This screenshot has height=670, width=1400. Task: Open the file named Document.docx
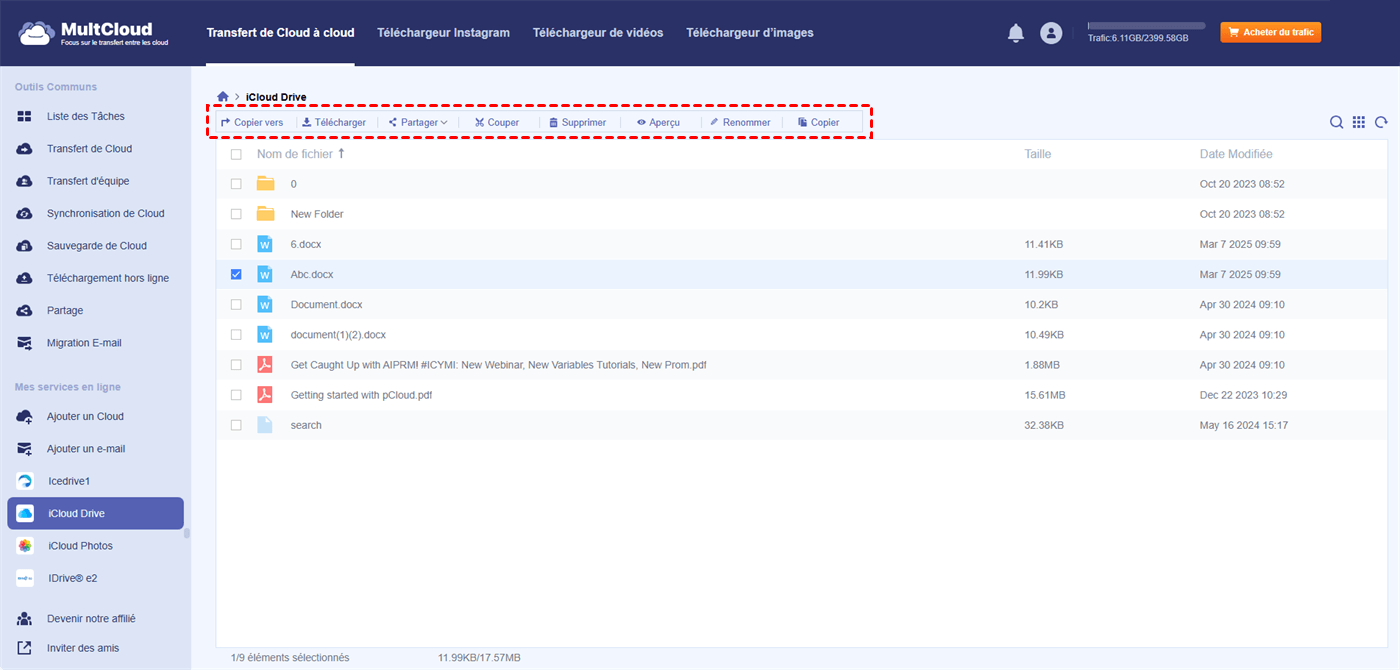(x=326, y=304)
